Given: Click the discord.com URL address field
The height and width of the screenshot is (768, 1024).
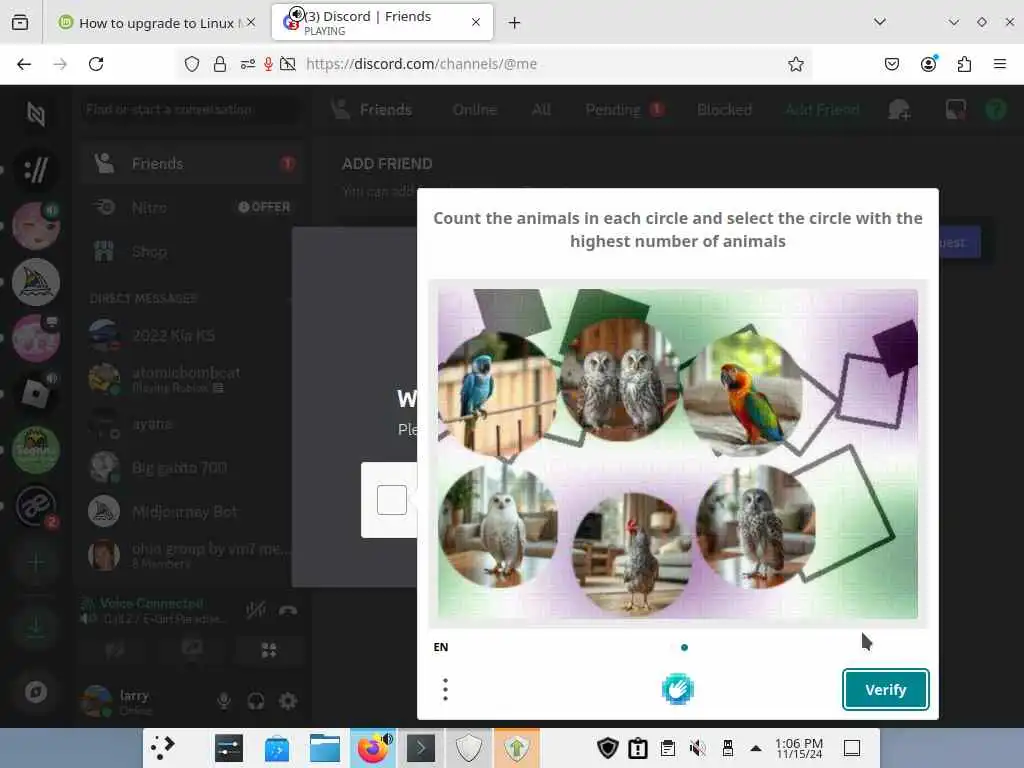Looking at the screenshot, I should [x=421, y=64].
